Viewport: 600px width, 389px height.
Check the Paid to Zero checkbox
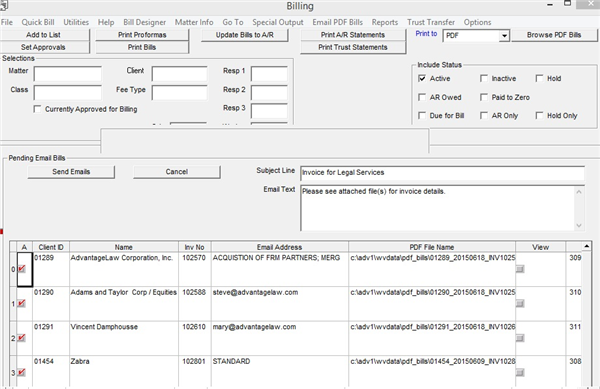(x=484, y=97)
